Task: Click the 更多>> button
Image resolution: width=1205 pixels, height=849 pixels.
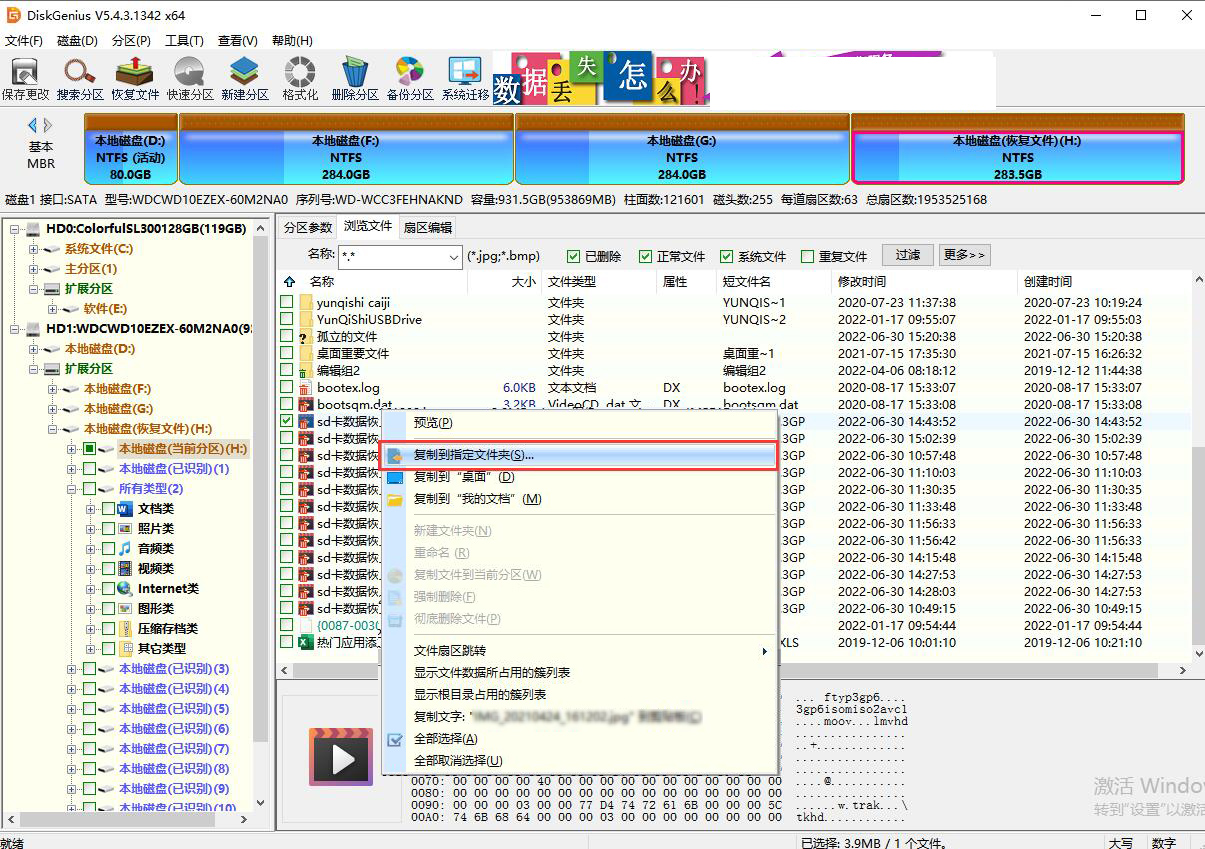Action: [965, 256]
